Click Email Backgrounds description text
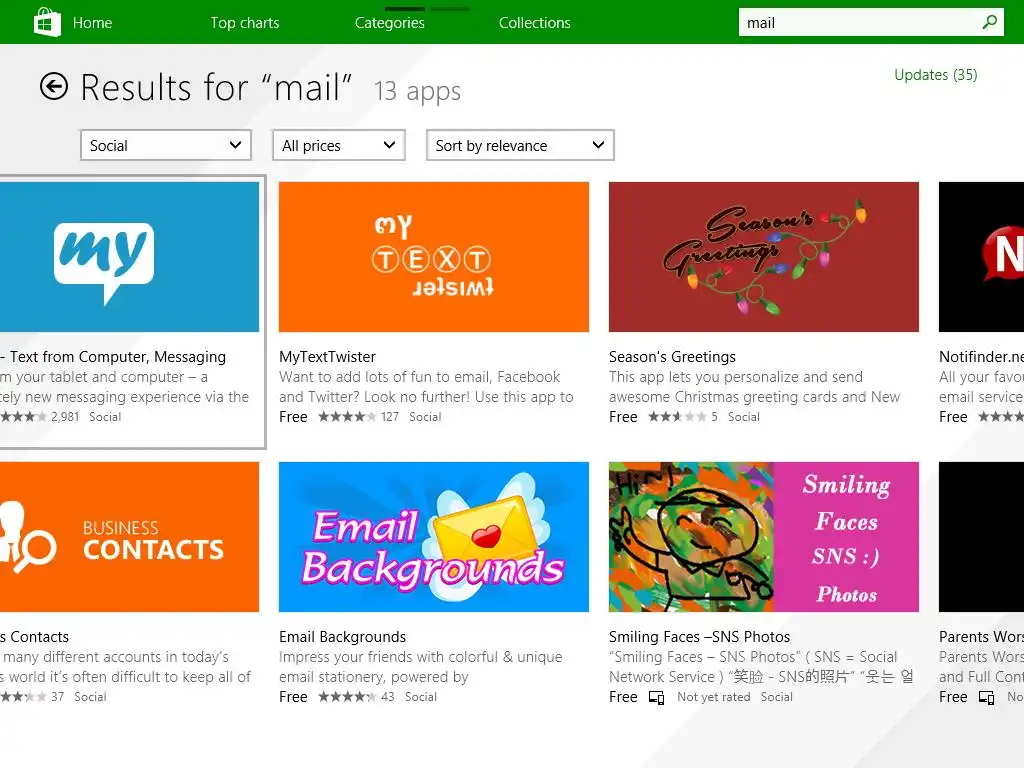The height and width of the screenshot is (768, 1024). point(421,667)
